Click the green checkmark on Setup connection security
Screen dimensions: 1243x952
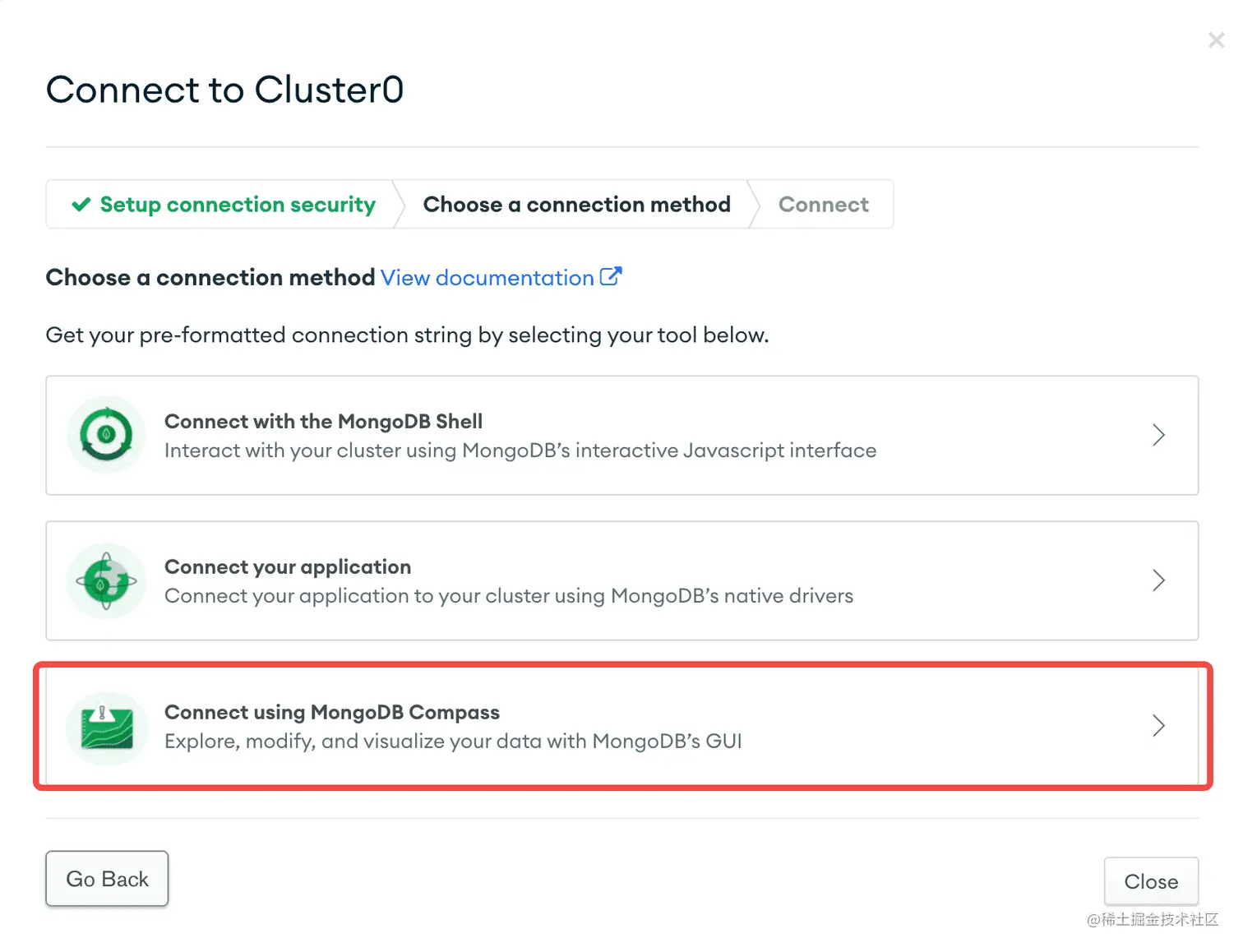click(81, 204)
